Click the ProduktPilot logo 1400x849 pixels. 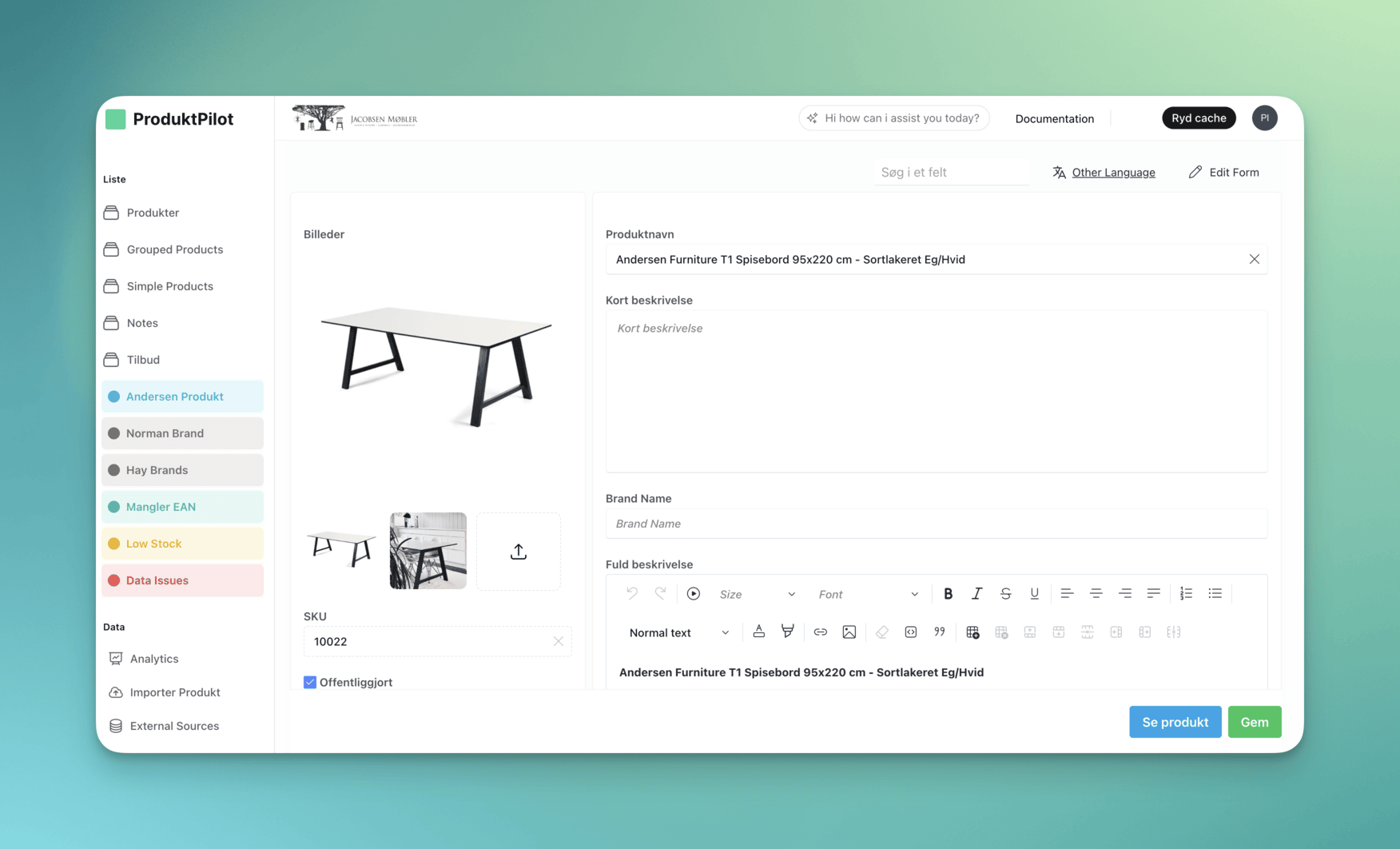point(169,119)
